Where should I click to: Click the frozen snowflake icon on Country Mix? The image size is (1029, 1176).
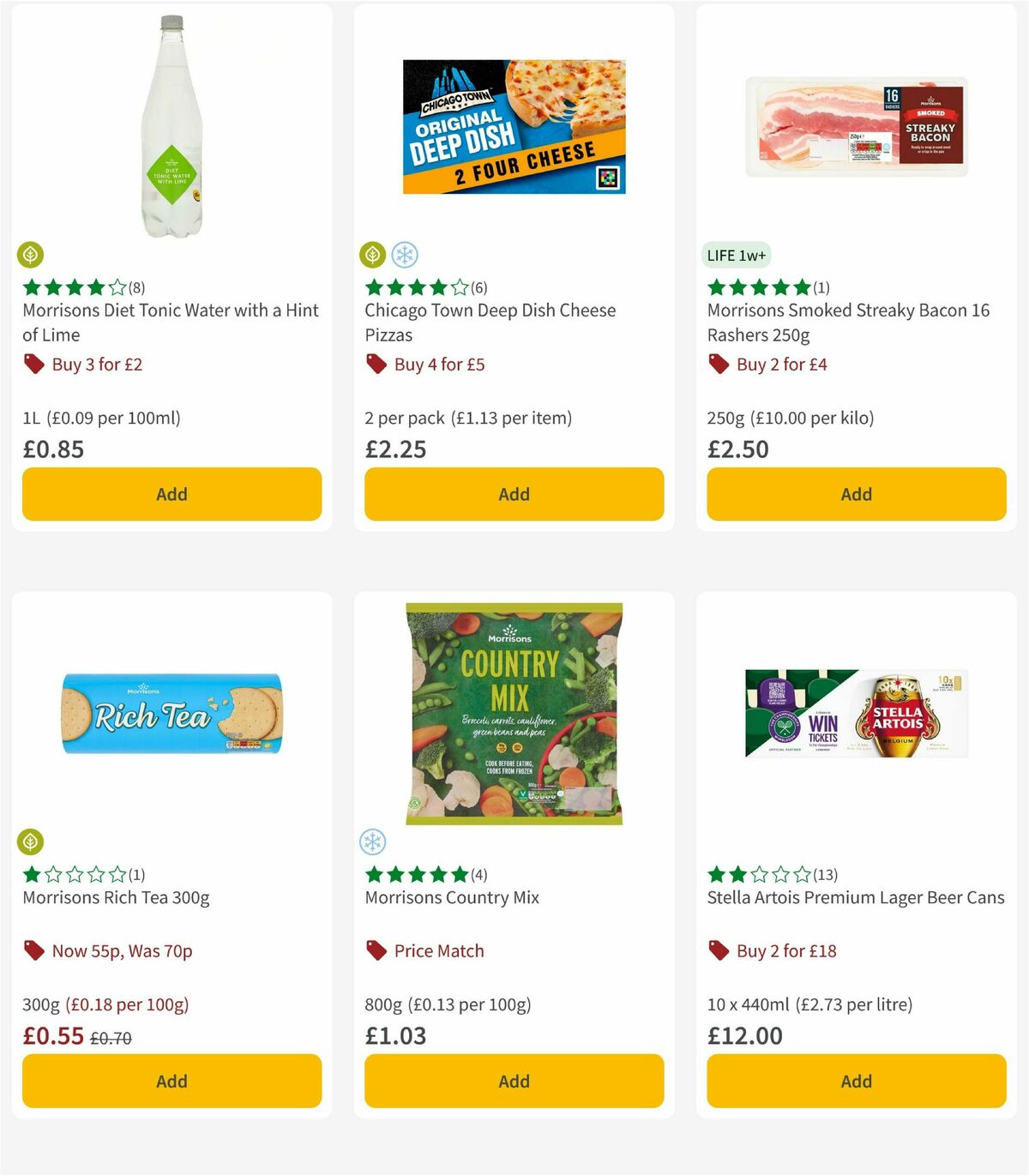click(x=374, y=842)
